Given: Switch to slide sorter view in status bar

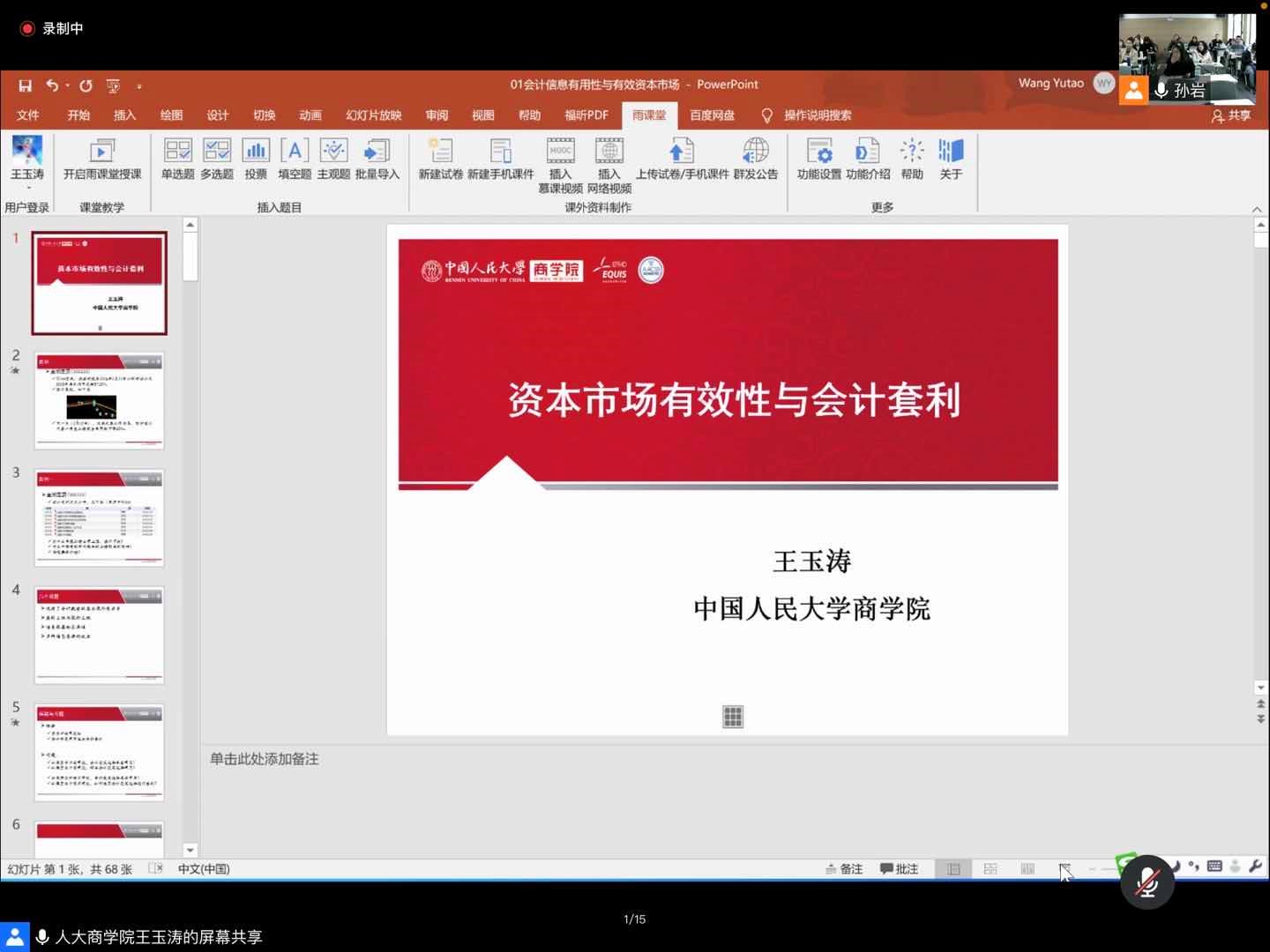Looking at the screenshot, I should coord(990,869).
